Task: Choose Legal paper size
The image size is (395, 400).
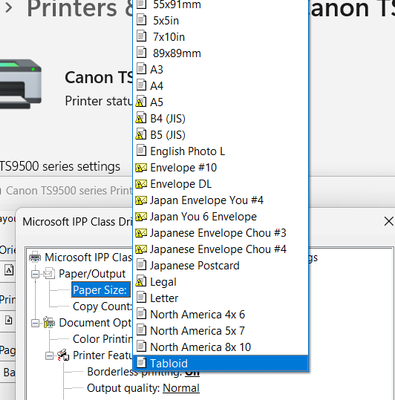Action: [x=220, y=282]
